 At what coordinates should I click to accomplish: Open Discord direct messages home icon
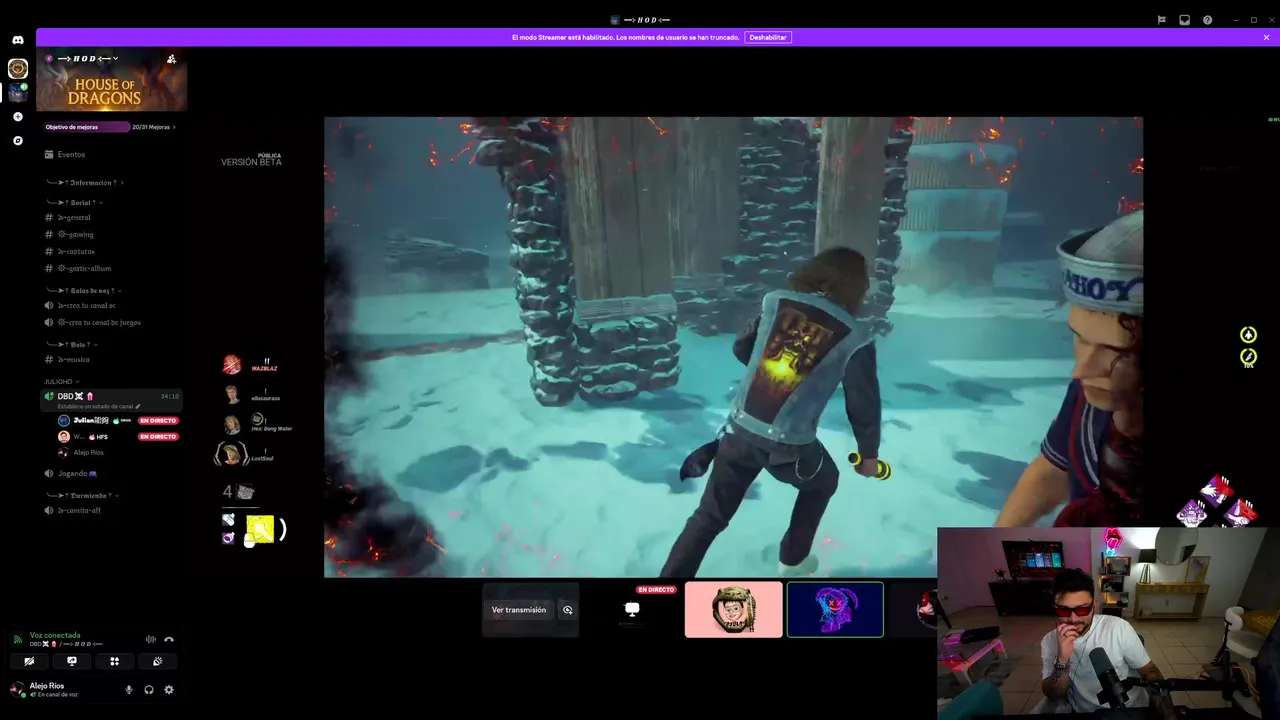point(18,40)
